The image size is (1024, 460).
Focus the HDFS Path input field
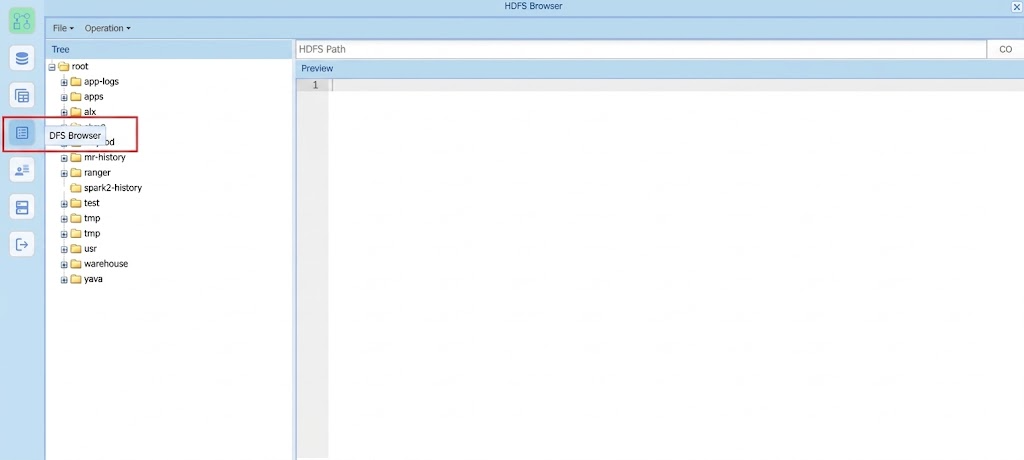(641, 50)
